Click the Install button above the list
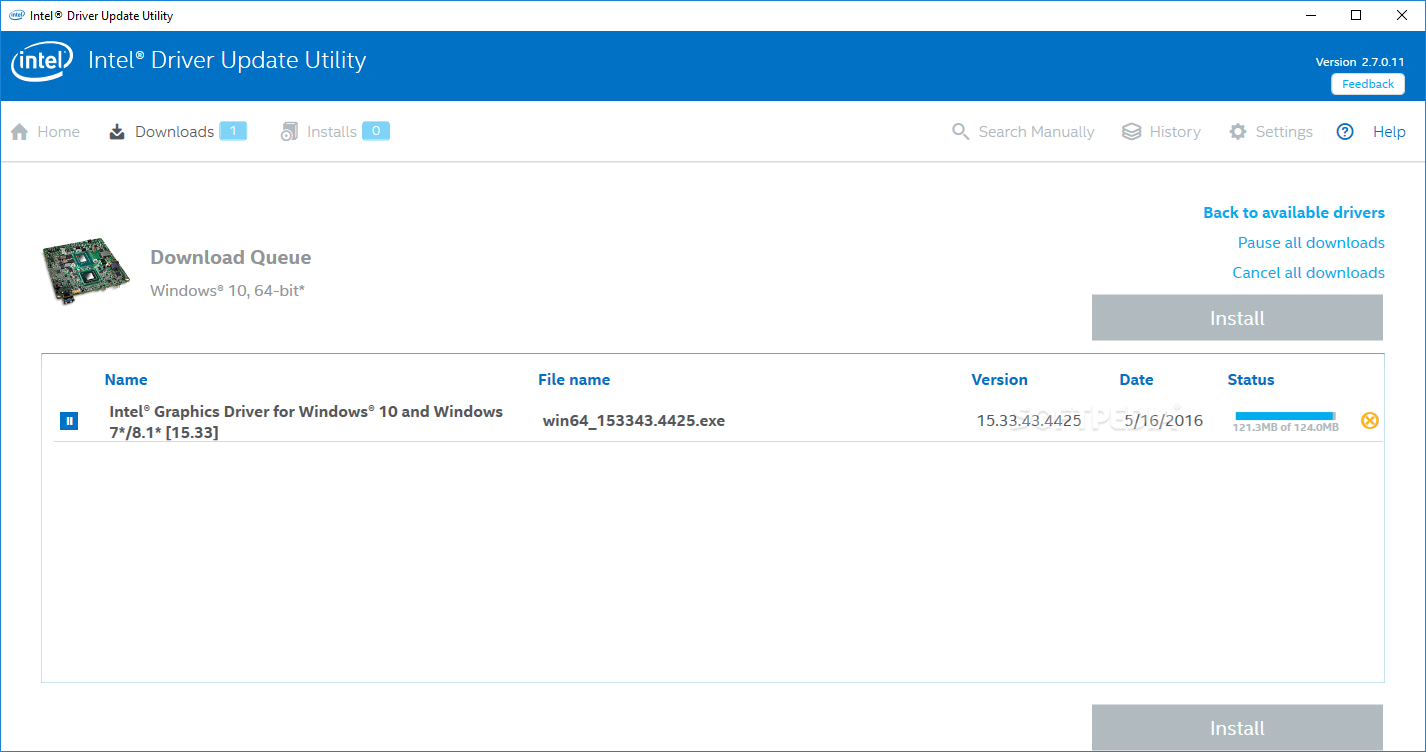The width and height of the screenshot is (1426, 752). pos(1237,318)
